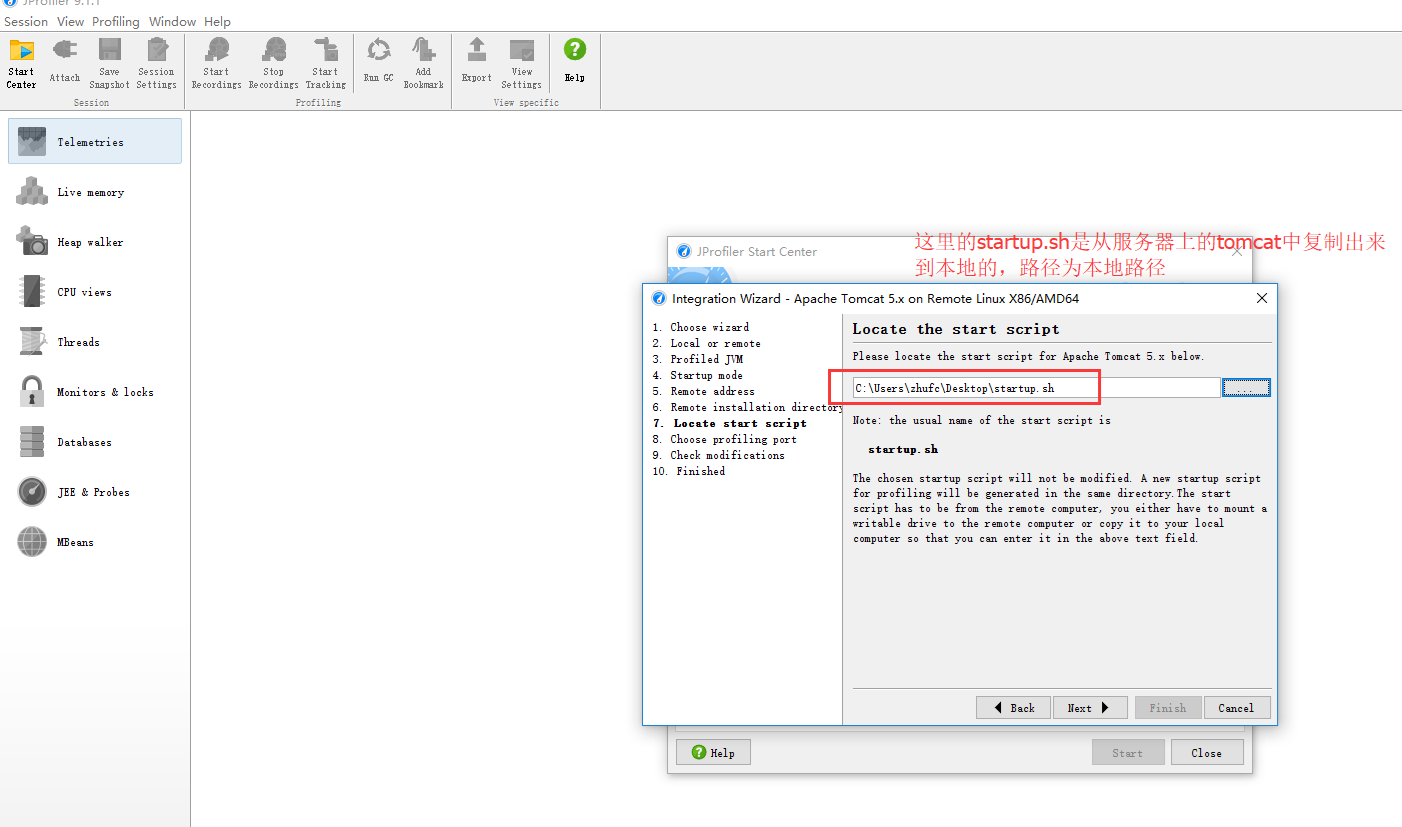Click the grayed-out Start button in Start Center window
Image resolution: width=1402 pixels, height=827 pixels.
coord(1128,753)
